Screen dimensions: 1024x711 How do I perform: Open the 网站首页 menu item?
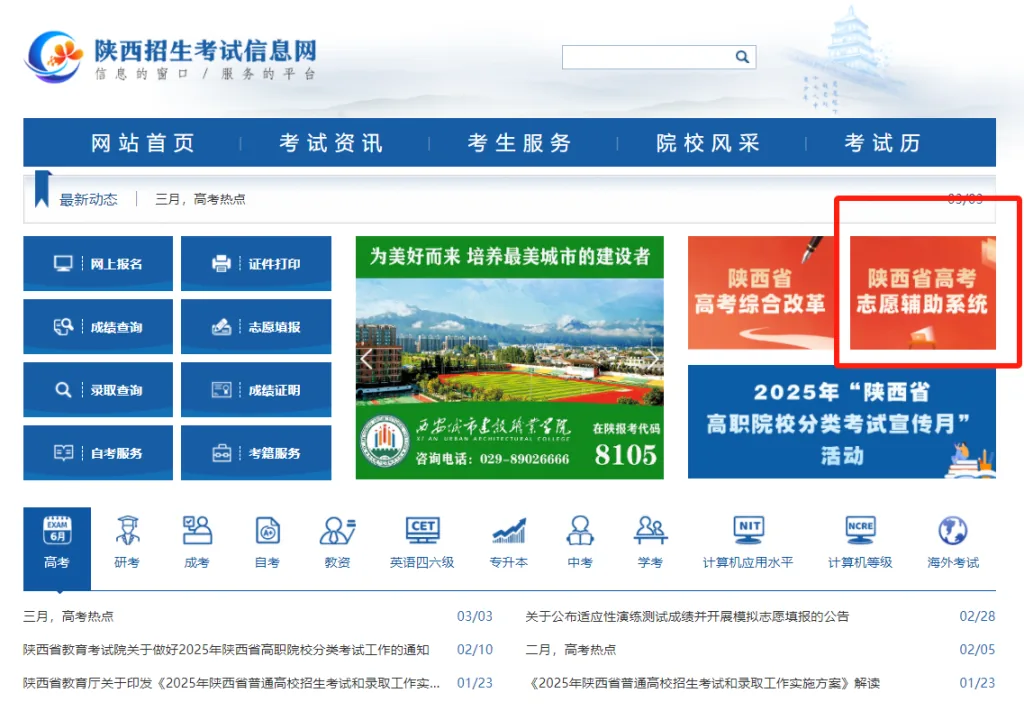coord(143,142)
